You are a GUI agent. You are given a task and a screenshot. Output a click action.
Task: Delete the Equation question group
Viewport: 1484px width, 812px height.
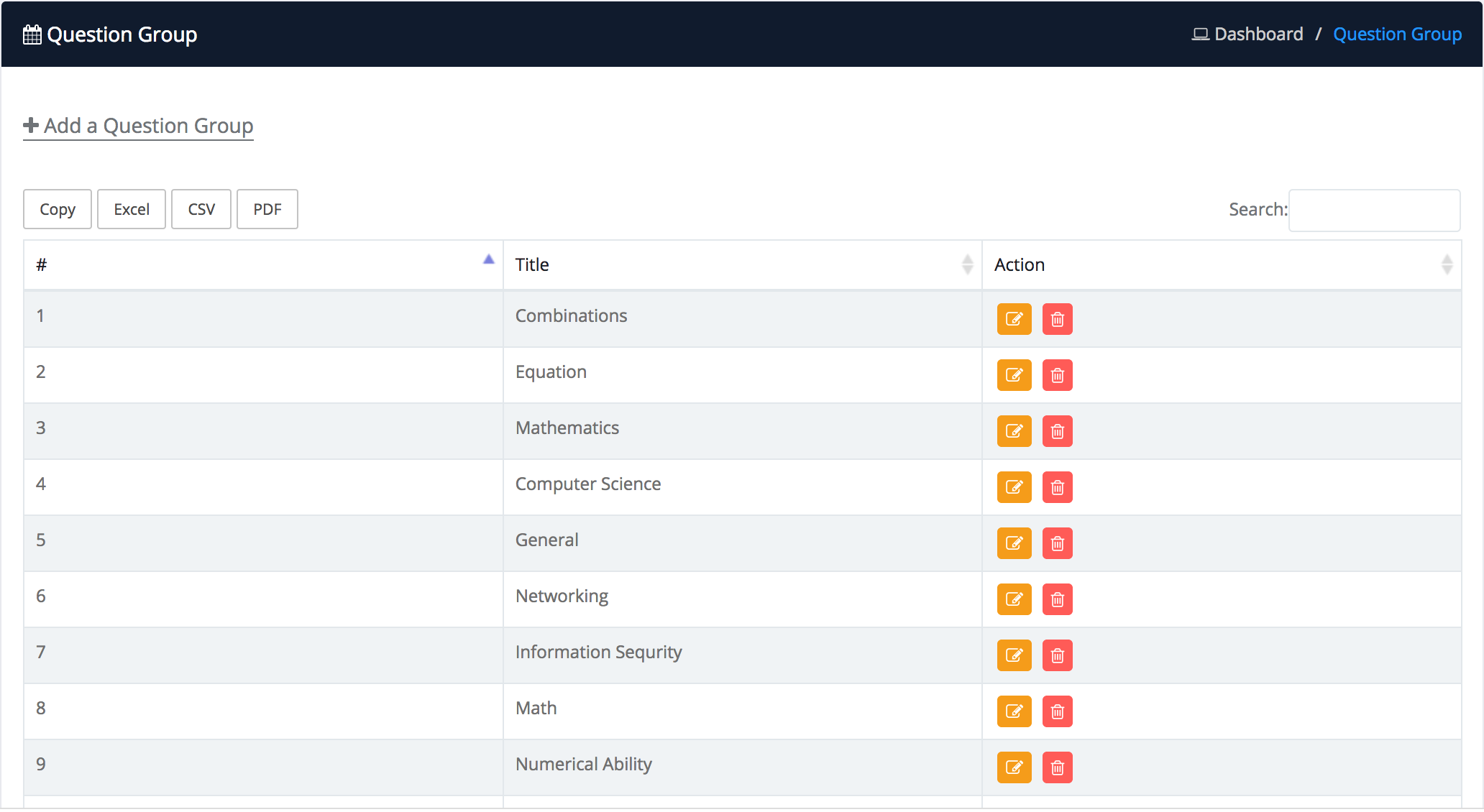point(1057,375)
